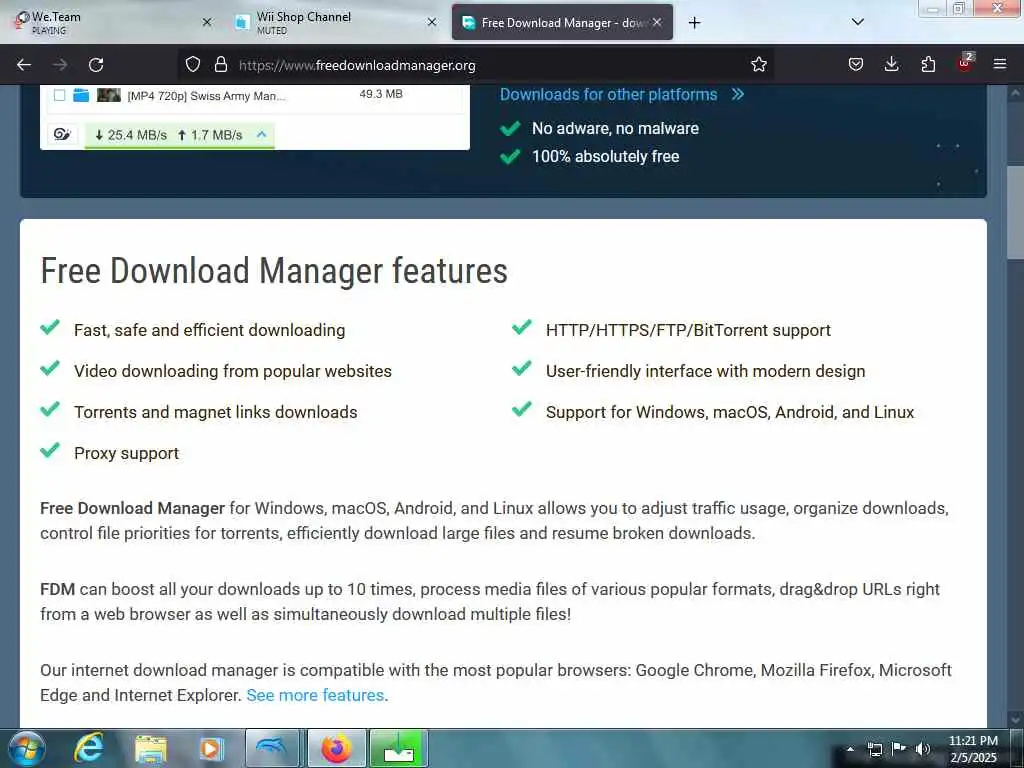Open the network tray icon
The width and height of the screenshot is (1024, 768).
(874, 749)
